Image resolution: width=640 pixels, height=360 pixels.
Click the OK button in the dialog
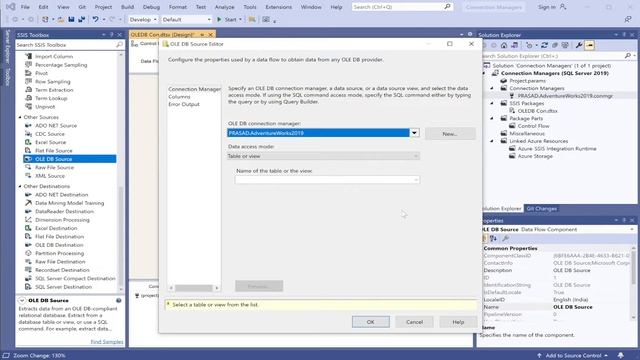(x=371, y=322)
